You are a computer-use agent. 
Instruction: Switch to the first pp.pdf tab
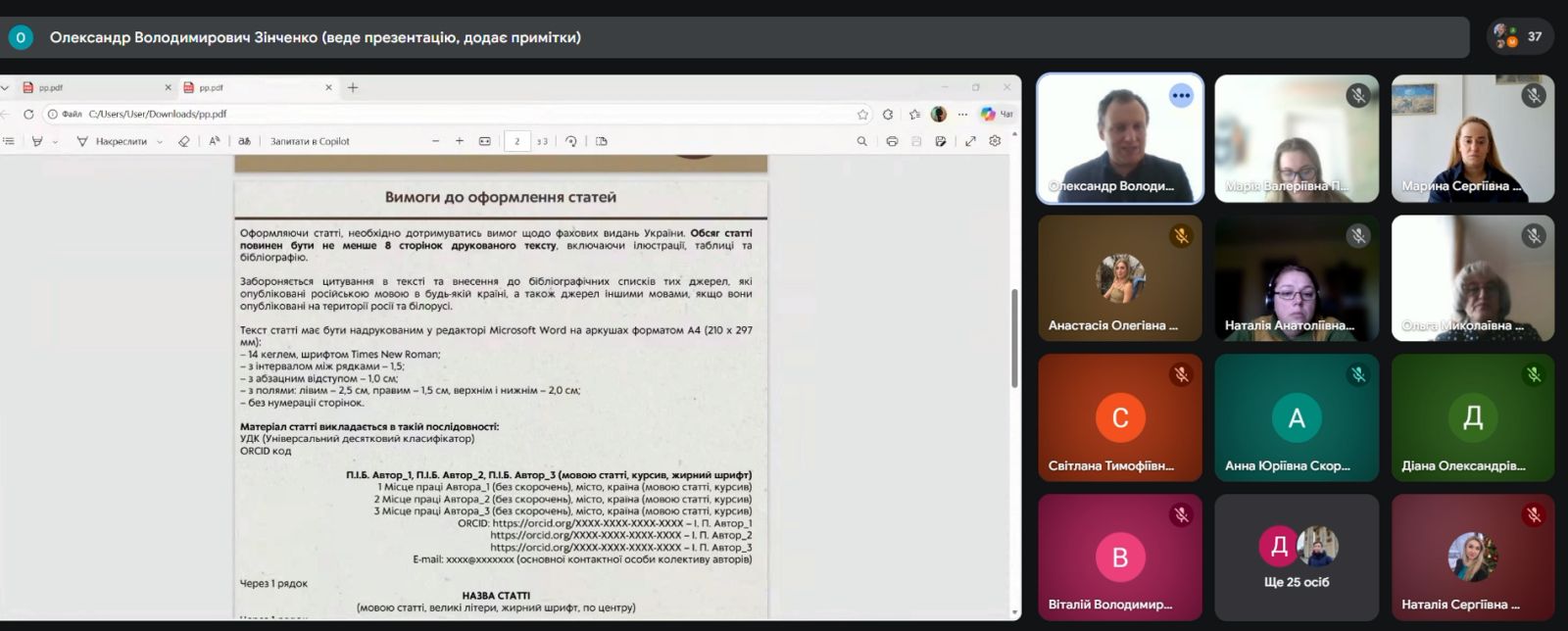[x=88, y=87]
